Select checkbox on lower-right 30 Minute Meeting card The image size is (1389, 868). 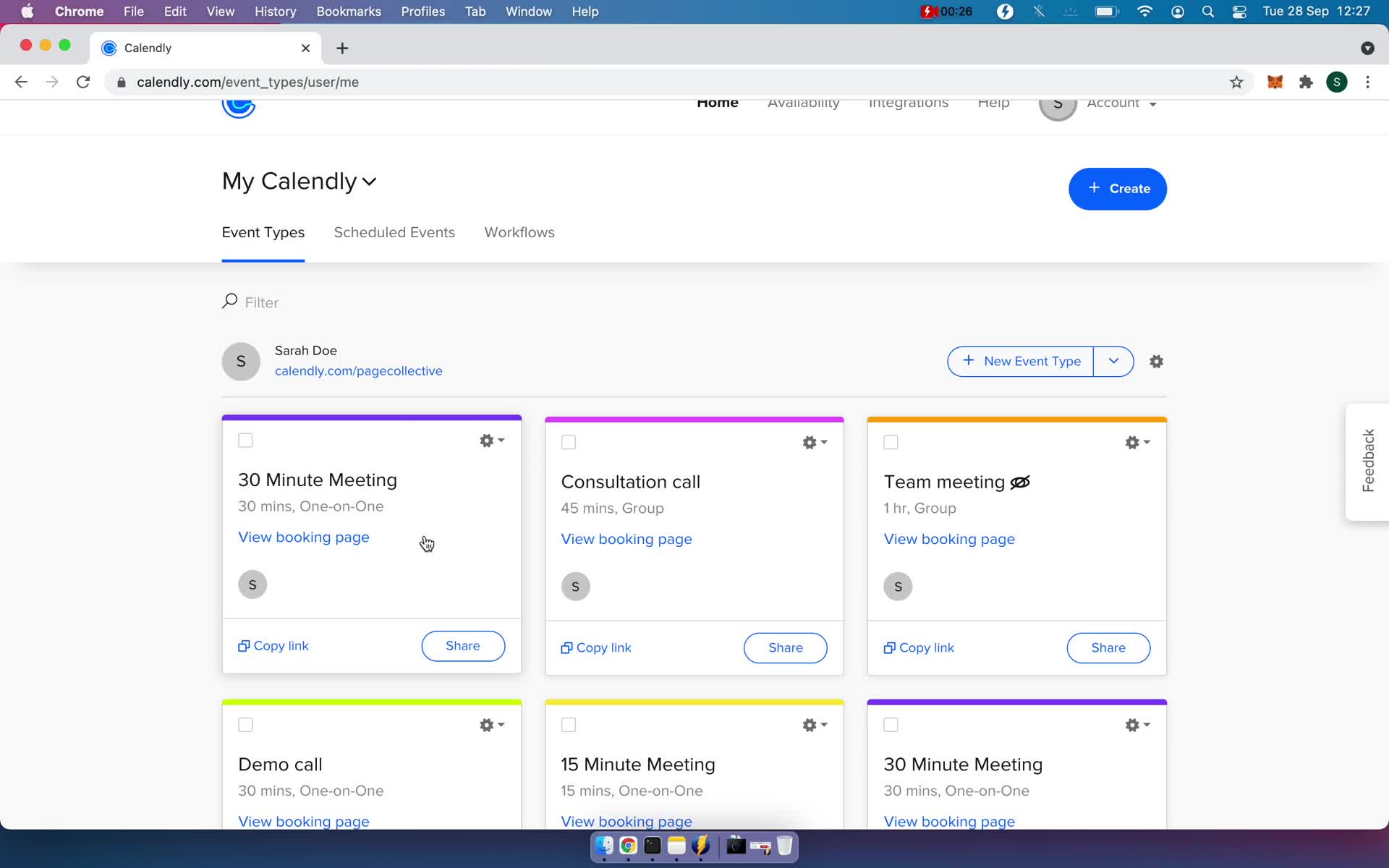[891, 725]
